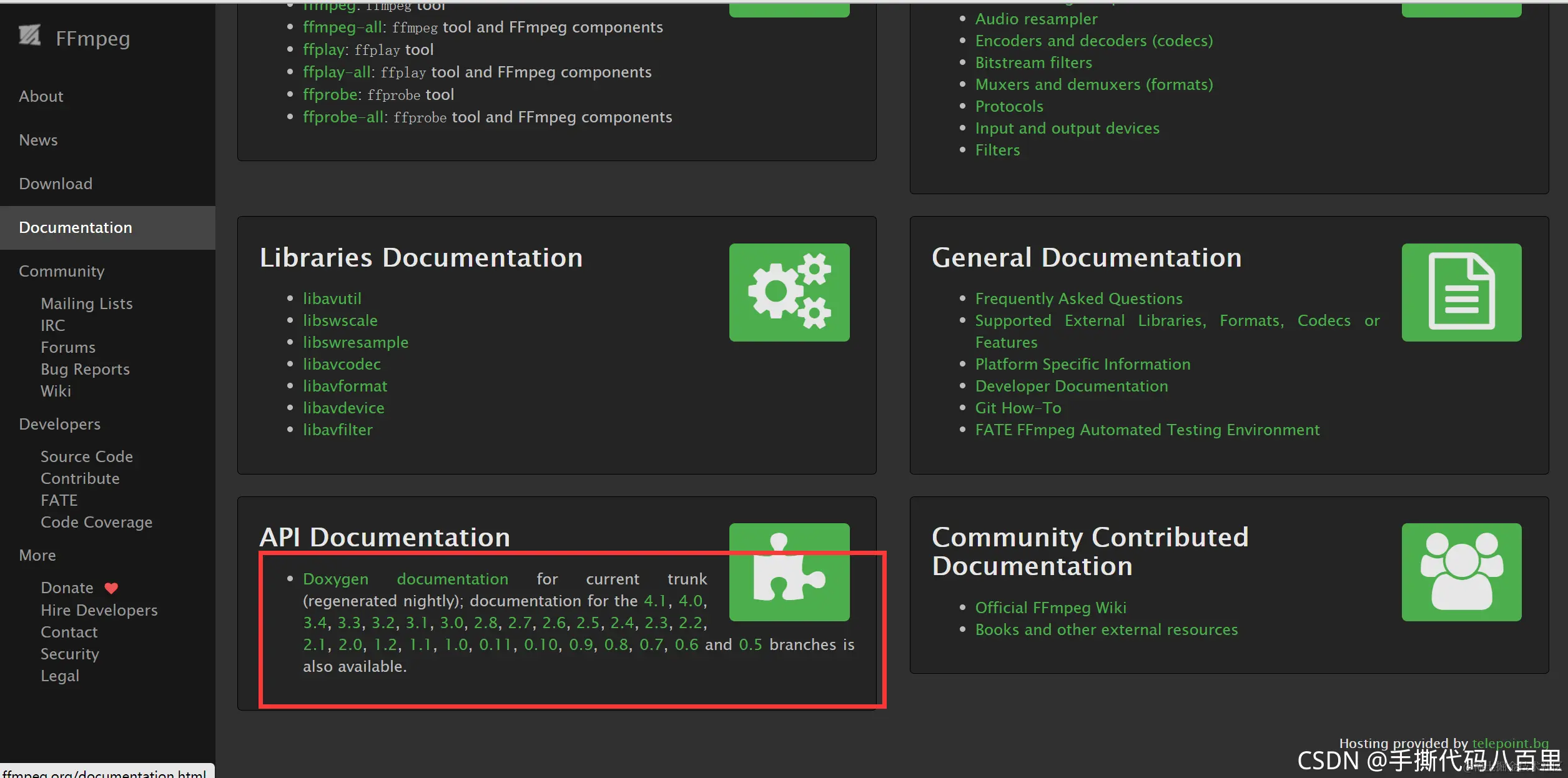Open libswscale library documentation

(x=340, y=320)
